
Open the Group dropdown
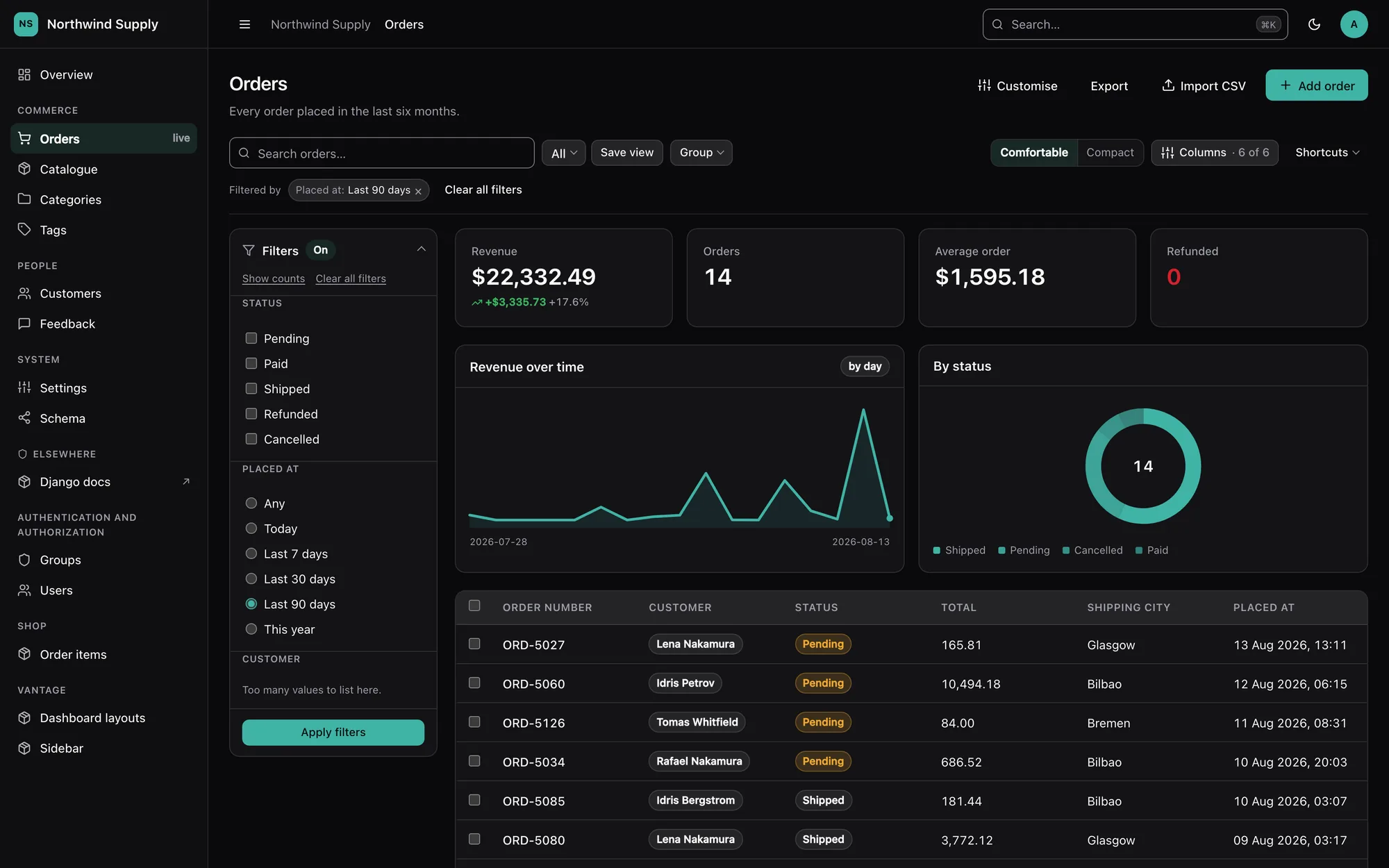[x=701, y=153]
